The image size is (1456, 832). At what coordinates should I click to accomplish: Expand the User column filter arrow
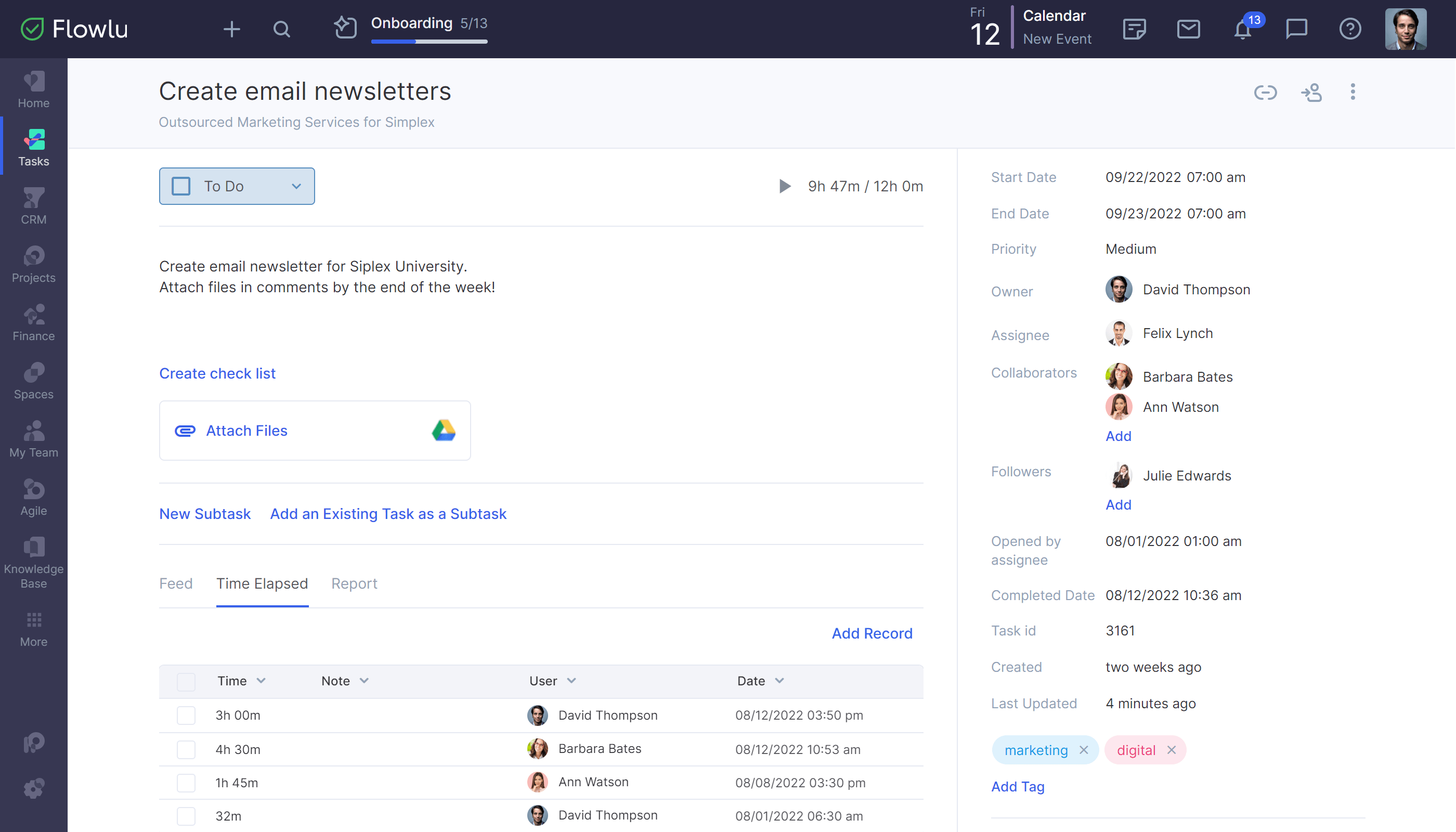click(571, 681)
